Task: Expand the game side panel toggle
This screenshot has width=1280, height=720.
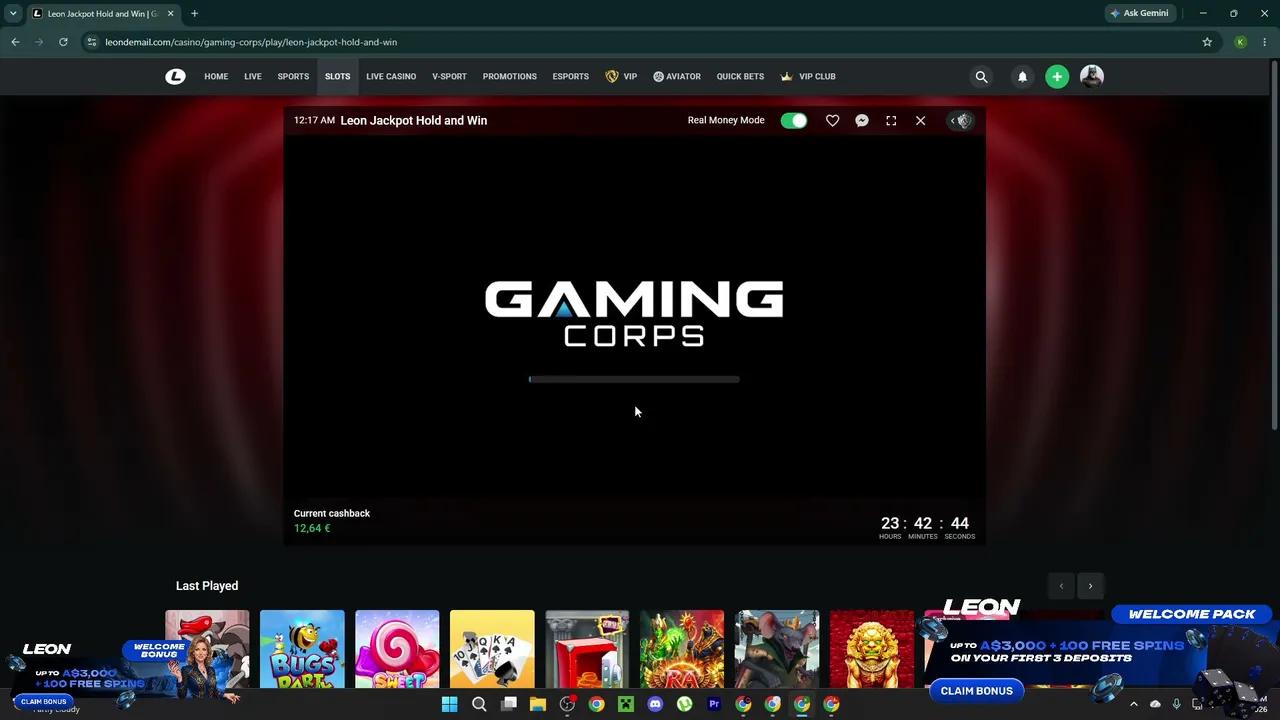Action: [960, 120]
